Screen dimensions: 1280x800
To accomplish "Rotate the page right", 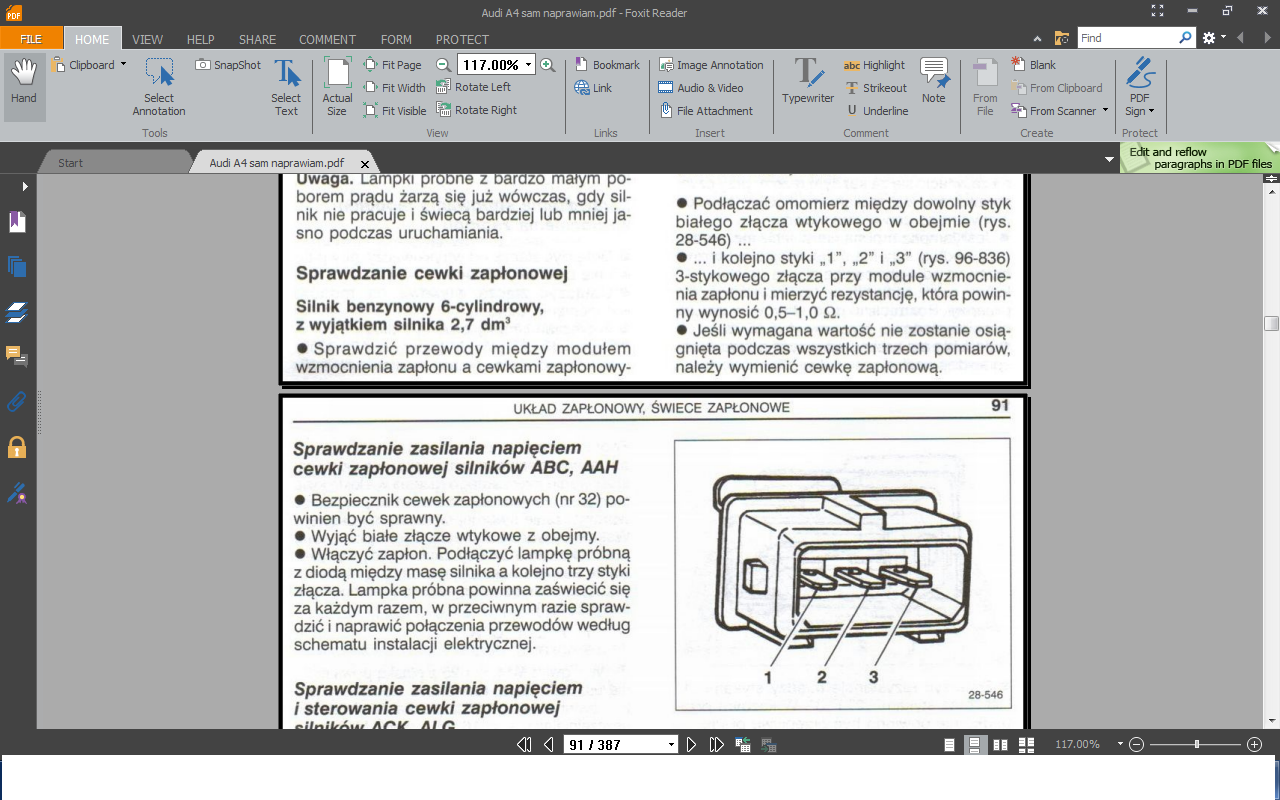I will pos(477,110).
